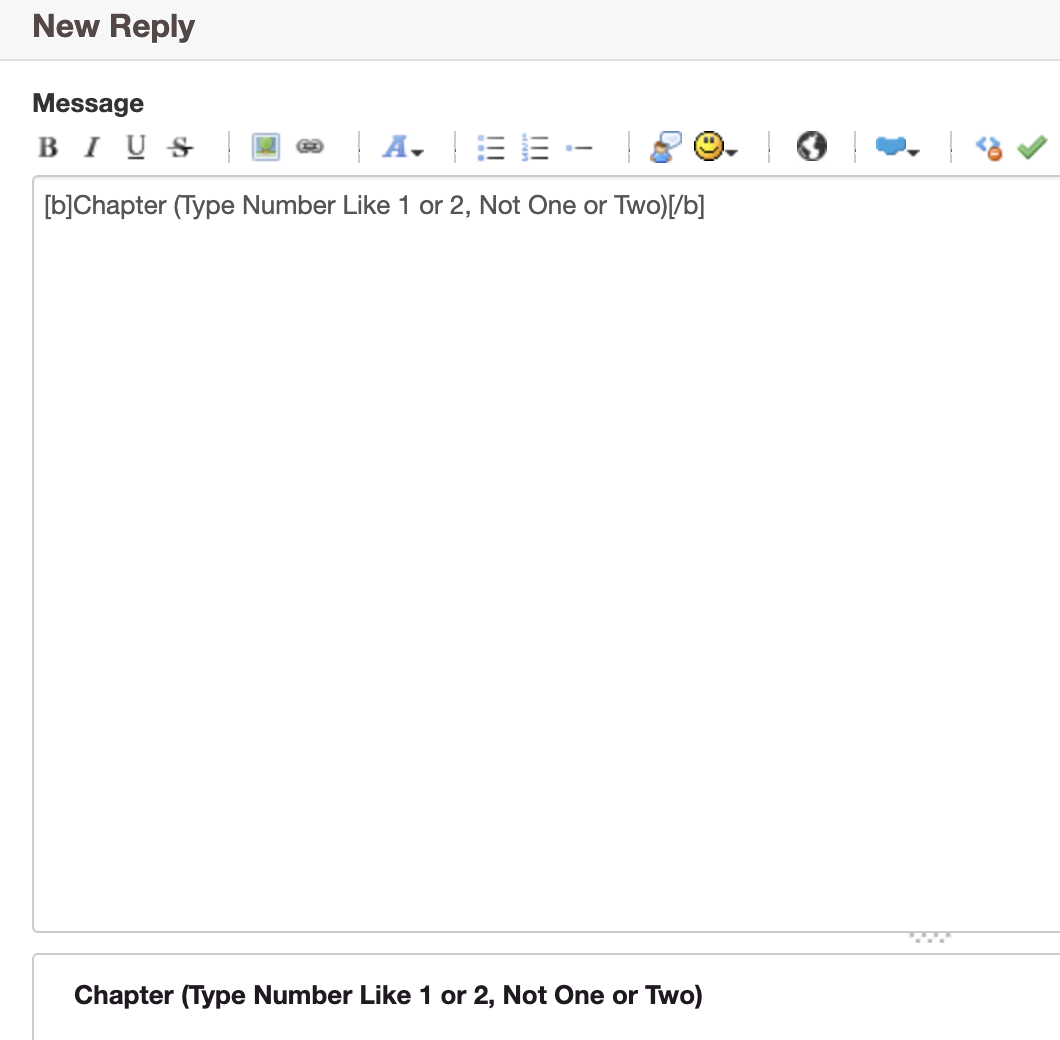This screenshot has width=1060, height=1040.
Task: Toggle underline formatting
Action: (136, 148)
